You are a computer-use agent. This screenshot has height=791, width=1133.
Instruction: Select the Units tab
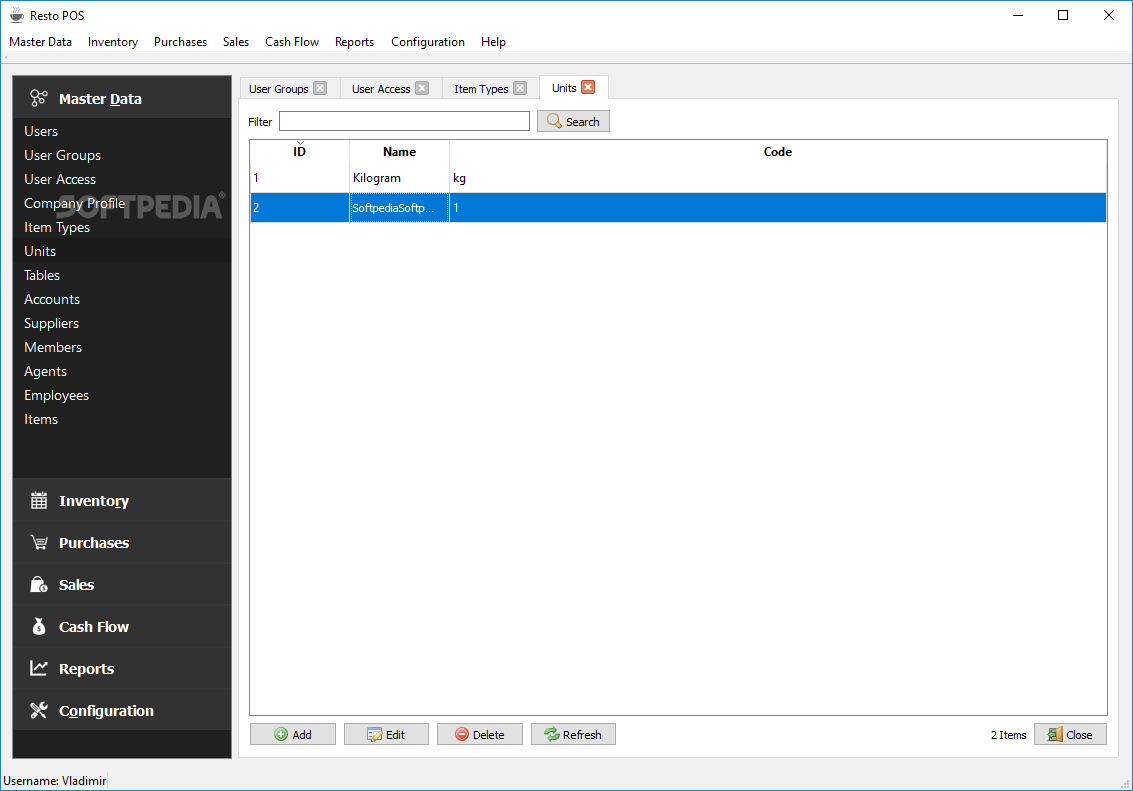[x=564, y=88]
